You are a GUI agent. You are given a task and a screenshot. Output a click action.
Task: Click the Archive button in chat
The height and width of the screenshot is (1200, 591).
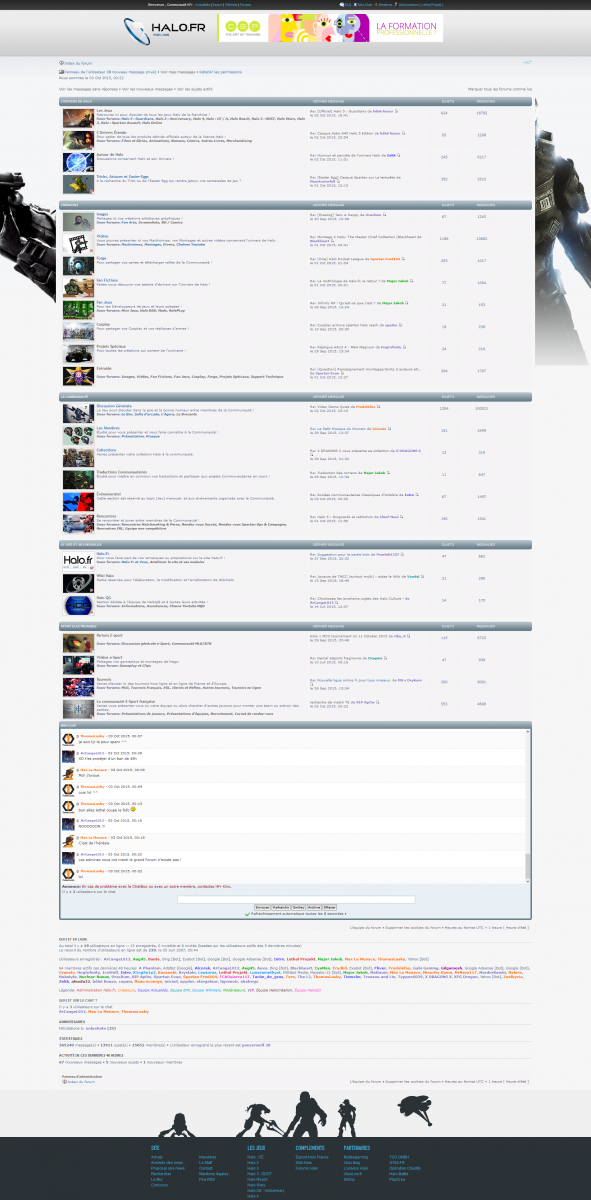click(x=314, y=907)
